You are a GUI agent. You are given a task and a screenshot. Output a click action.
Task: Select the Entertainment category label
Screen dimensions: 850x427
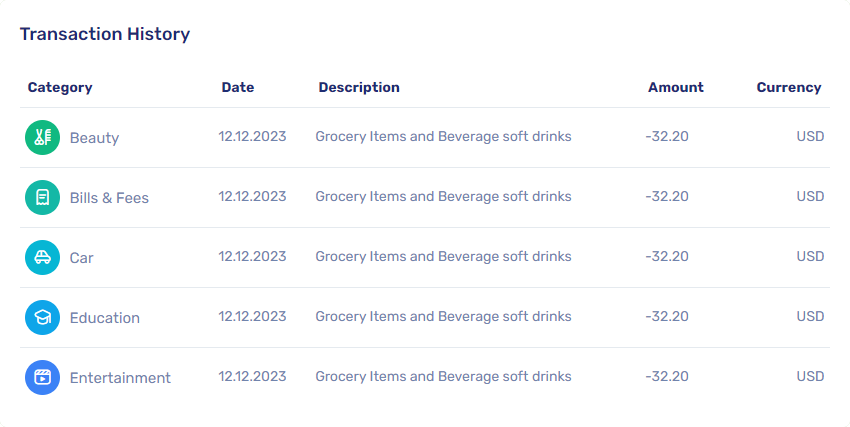click(120, 378)
